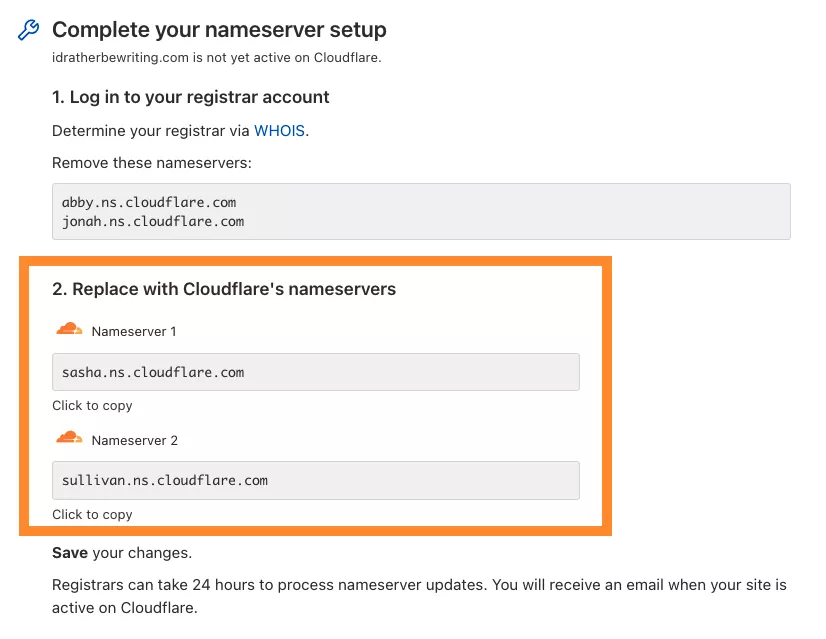
Task: Copy sasha.ns.cloudflare.com using Click to copy
Action: click(x=92, y=406)
